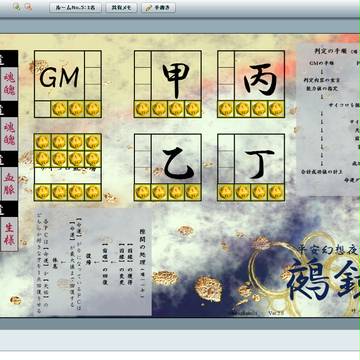
Task: Select the leftmost gold token in GM box
Action: coord(59,109)
